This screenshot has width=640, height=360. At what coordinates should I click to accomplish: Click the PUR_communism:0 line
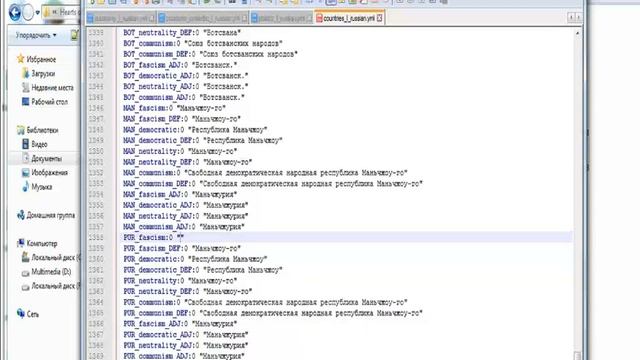coord(266,302)
